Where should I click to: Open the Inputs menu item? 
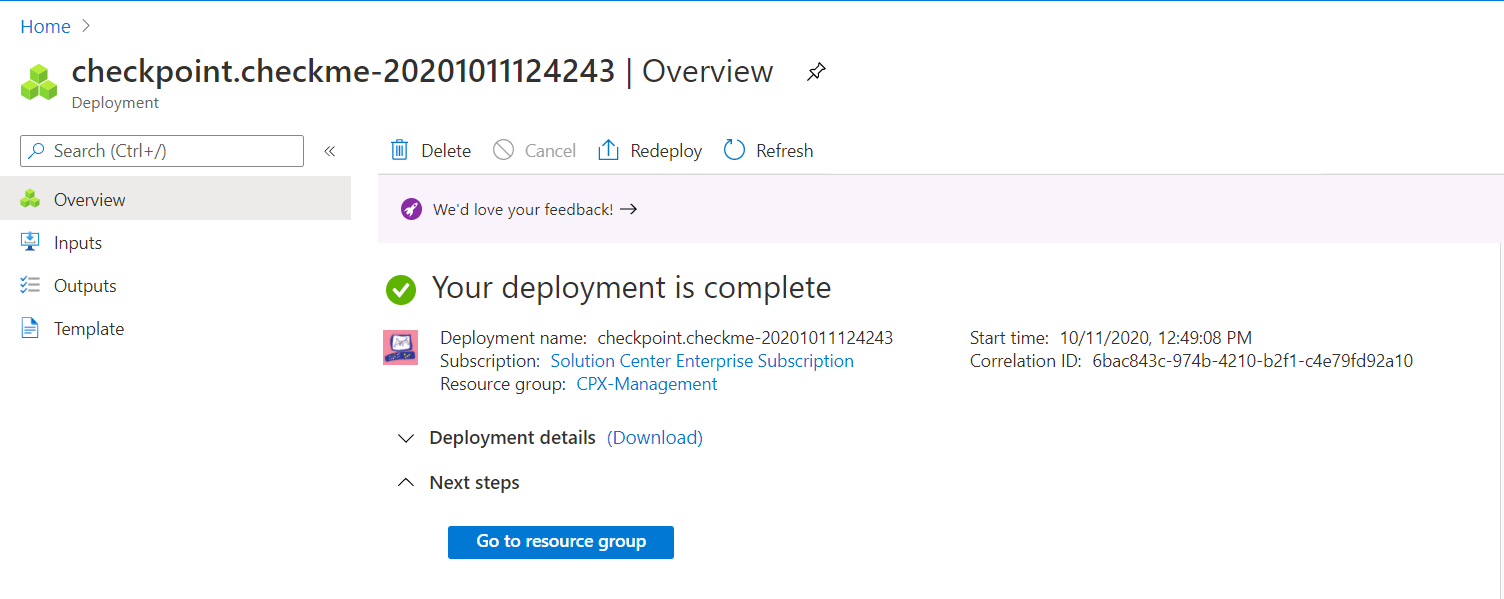[x=175, y=242]
